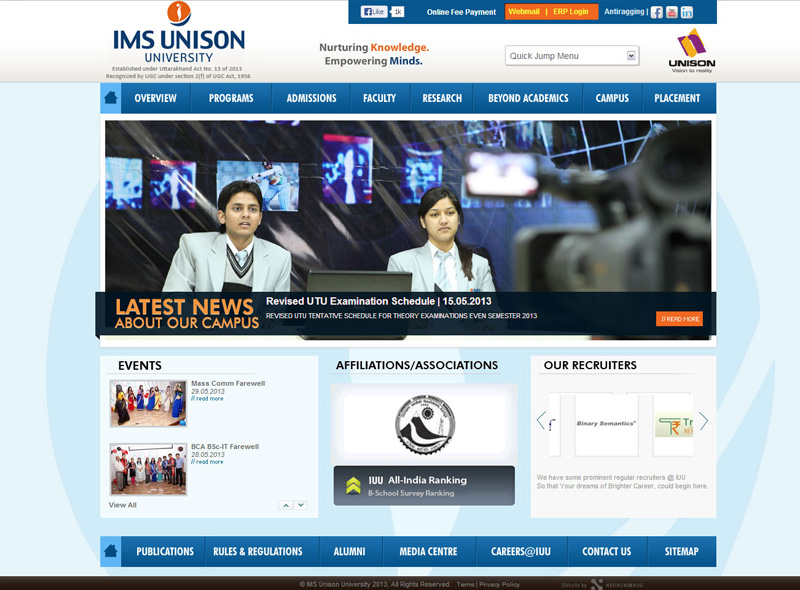Click the home icon in bottom navigation bar
The height and width of the screenshot is (590, 800).
tap(111, 551)
